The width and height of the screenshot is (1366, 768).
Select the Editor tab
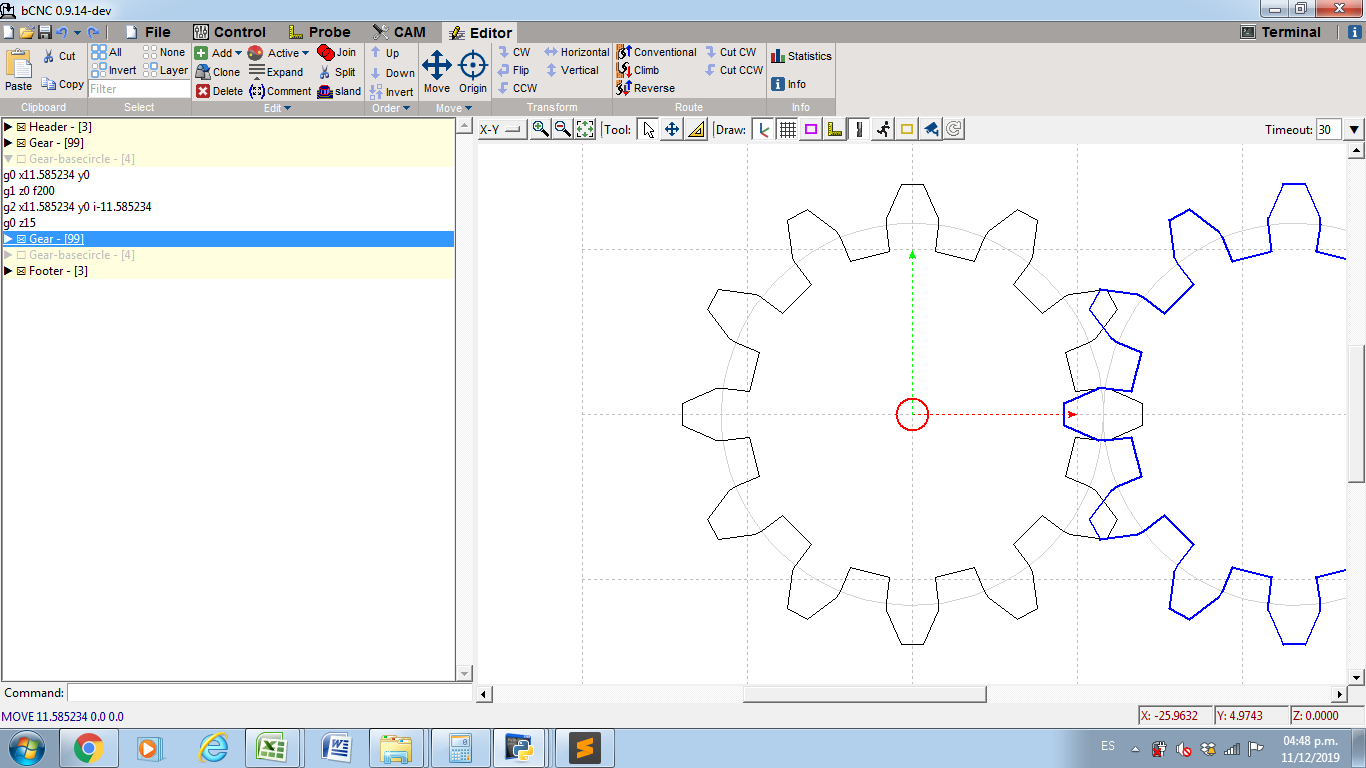480,32
